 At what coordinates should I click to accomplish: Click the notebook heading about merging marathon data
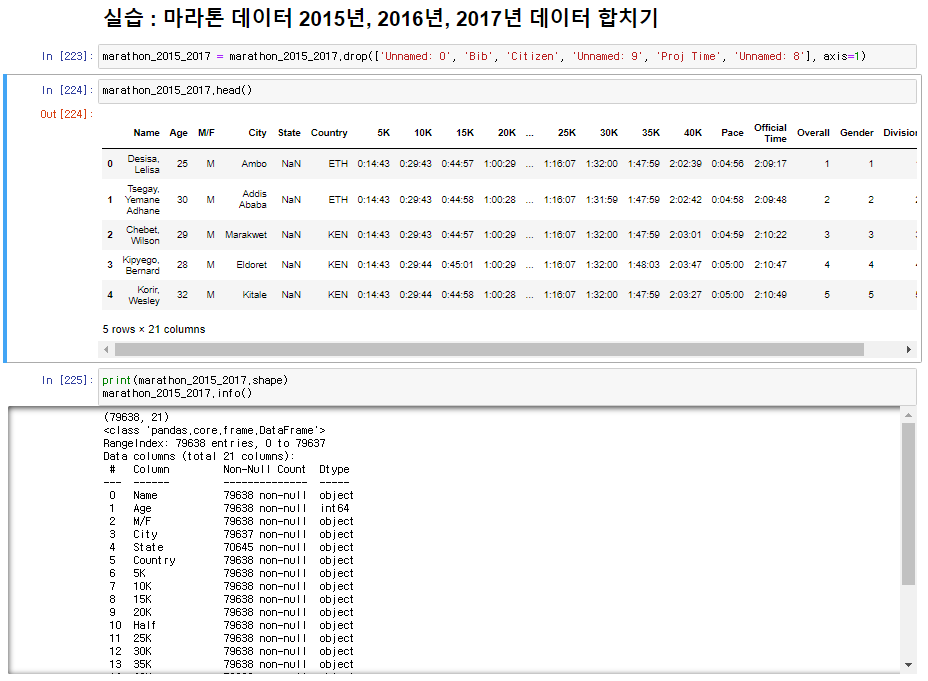(x=381, y=18)
